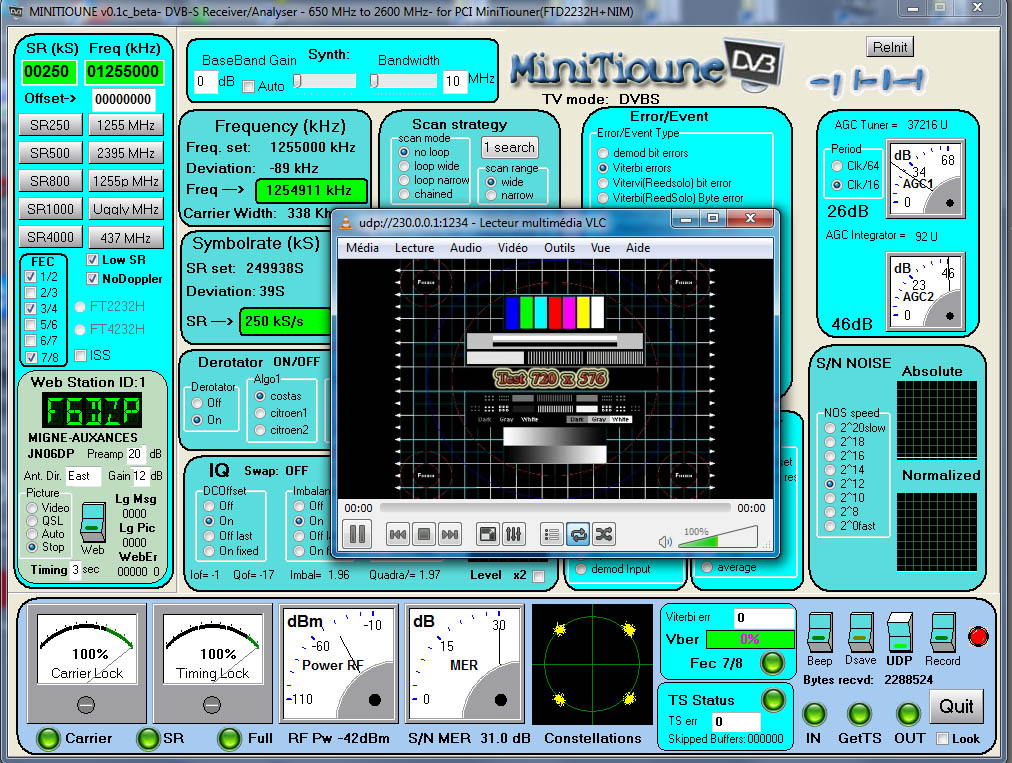1012x763 pixels.
Task: Click the MER dB meter
Action: [463, 664]
